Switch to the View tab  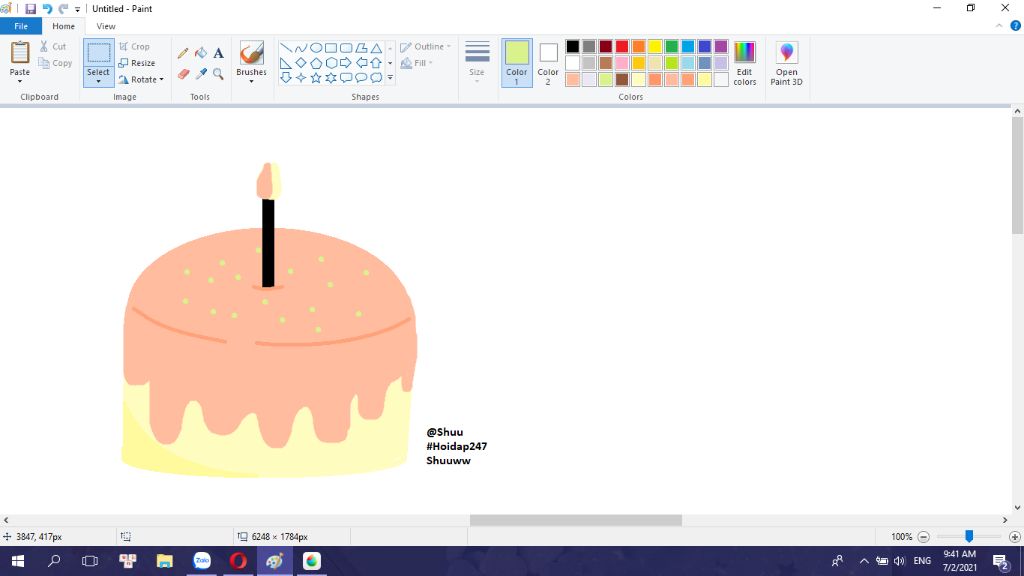click(x=106, y=26)
